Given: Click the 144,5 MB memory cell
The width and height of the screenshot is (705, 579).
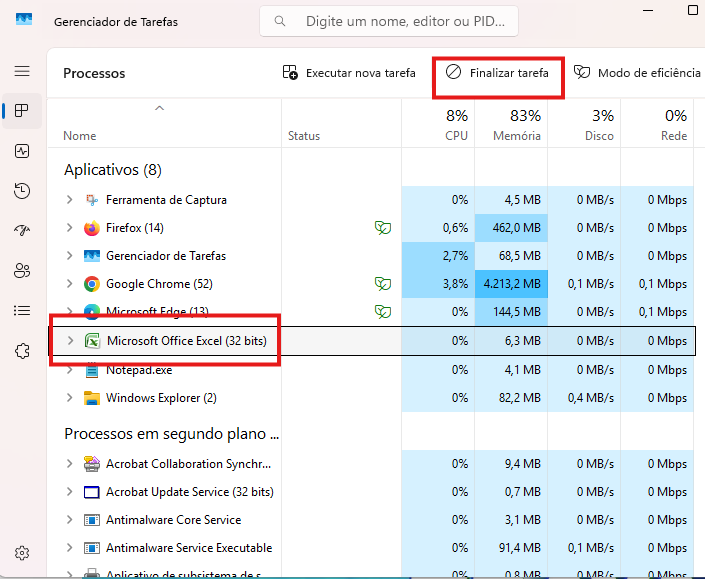Looking at the screenshot, I should point(511,312).
